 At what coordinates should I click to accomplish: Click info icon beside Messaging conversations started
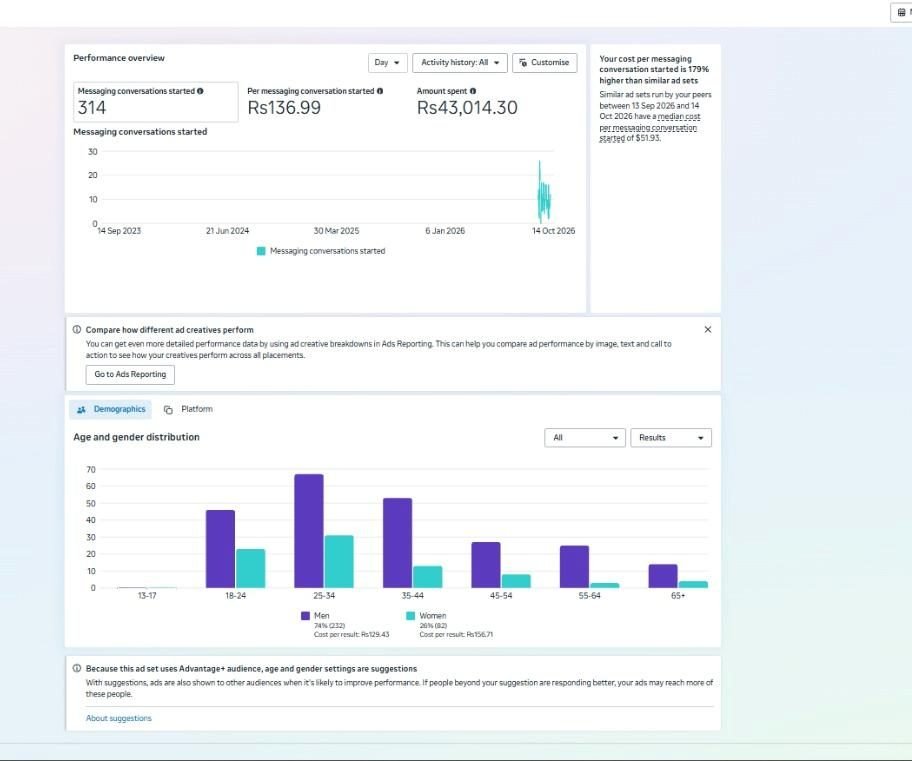pyautogui.click(x=200, y=91)
